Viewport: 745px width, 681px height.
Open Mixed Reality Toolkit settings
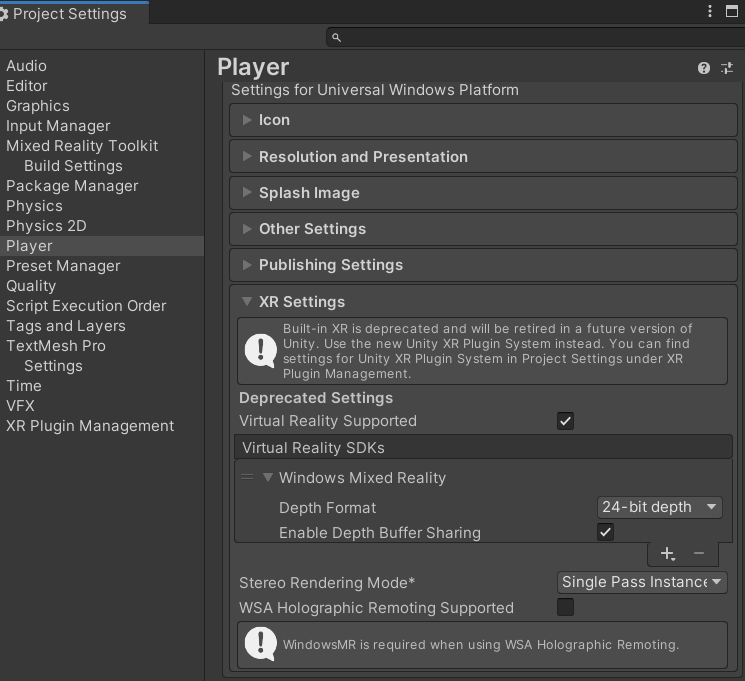(x=82, y=146)
